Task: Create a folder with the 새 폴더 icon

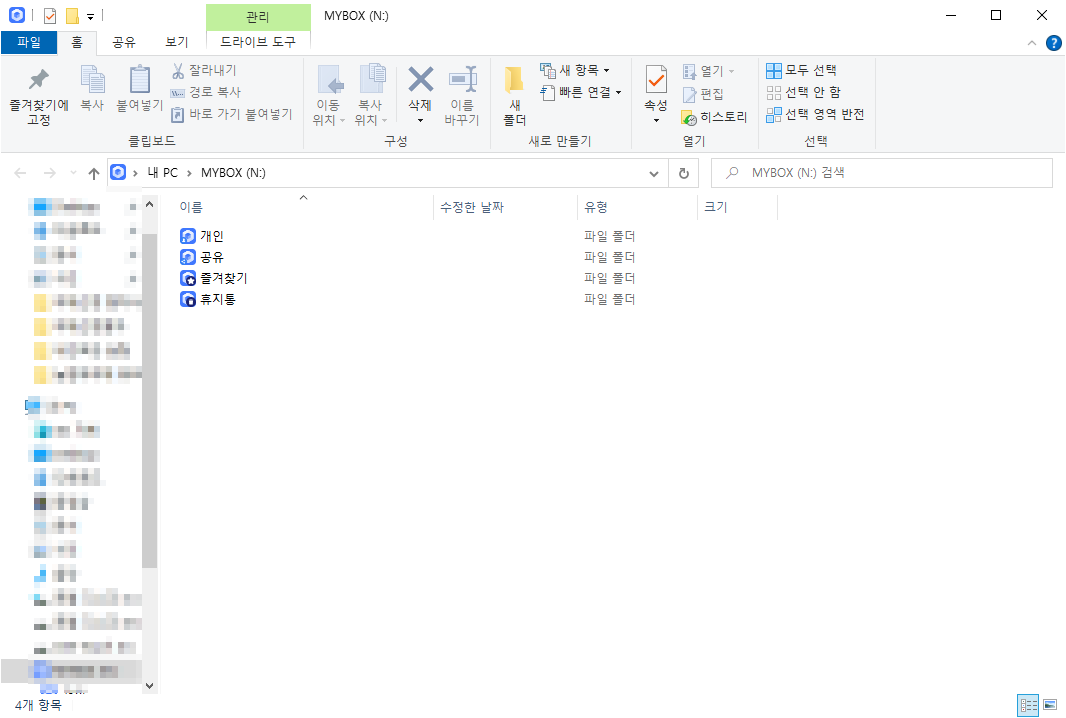Action: pyautogui.click(x=513, y=92)
